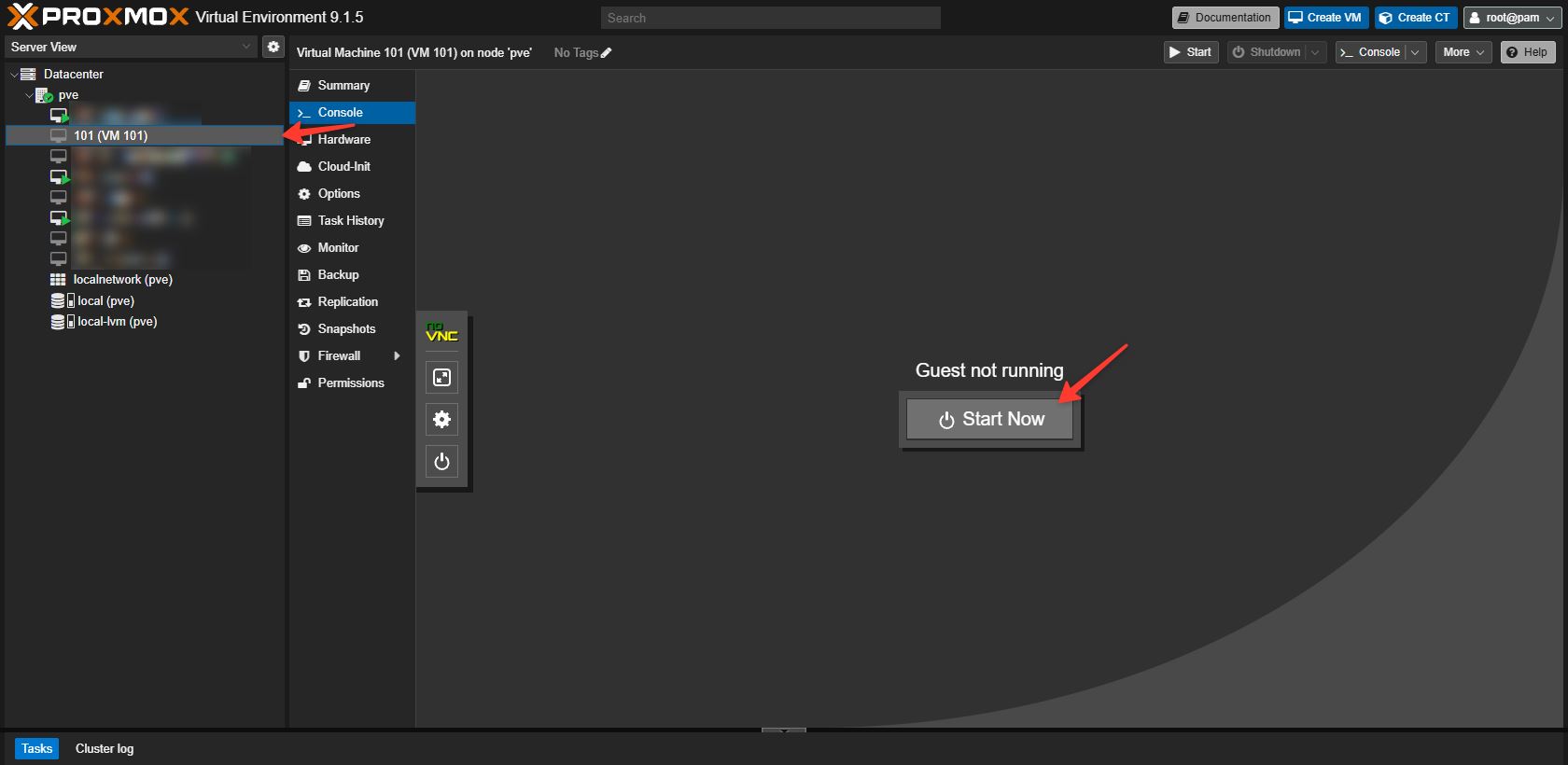Expand the Shutdown options arrow
1568x765 pixels.
pyautogui.click(x=1316, y=52)
